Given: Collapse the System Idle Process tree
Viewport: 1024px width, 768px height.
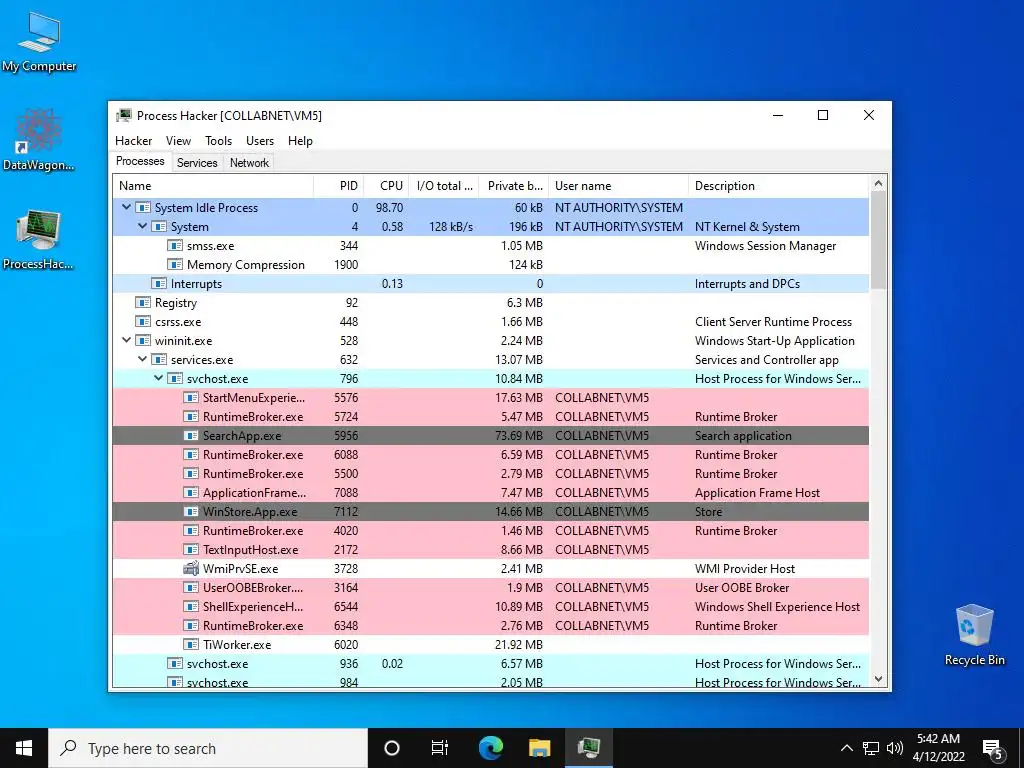Looking at the screenshot, I should point(126,208).
